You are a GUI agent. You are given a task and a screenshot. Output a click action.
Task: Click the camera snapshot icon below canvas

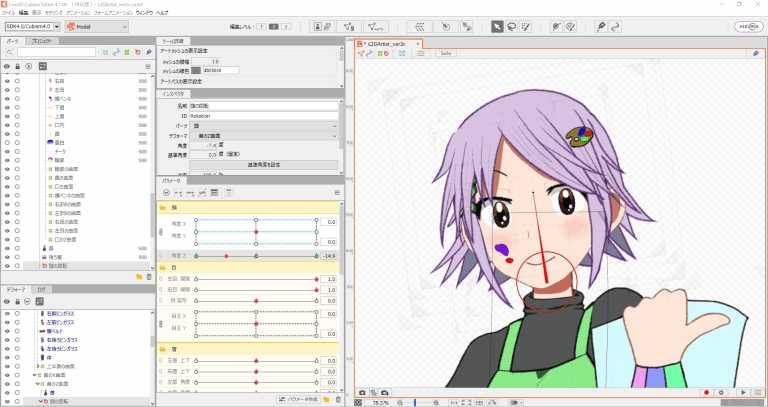pyautogui.click(x=362, y=392)
